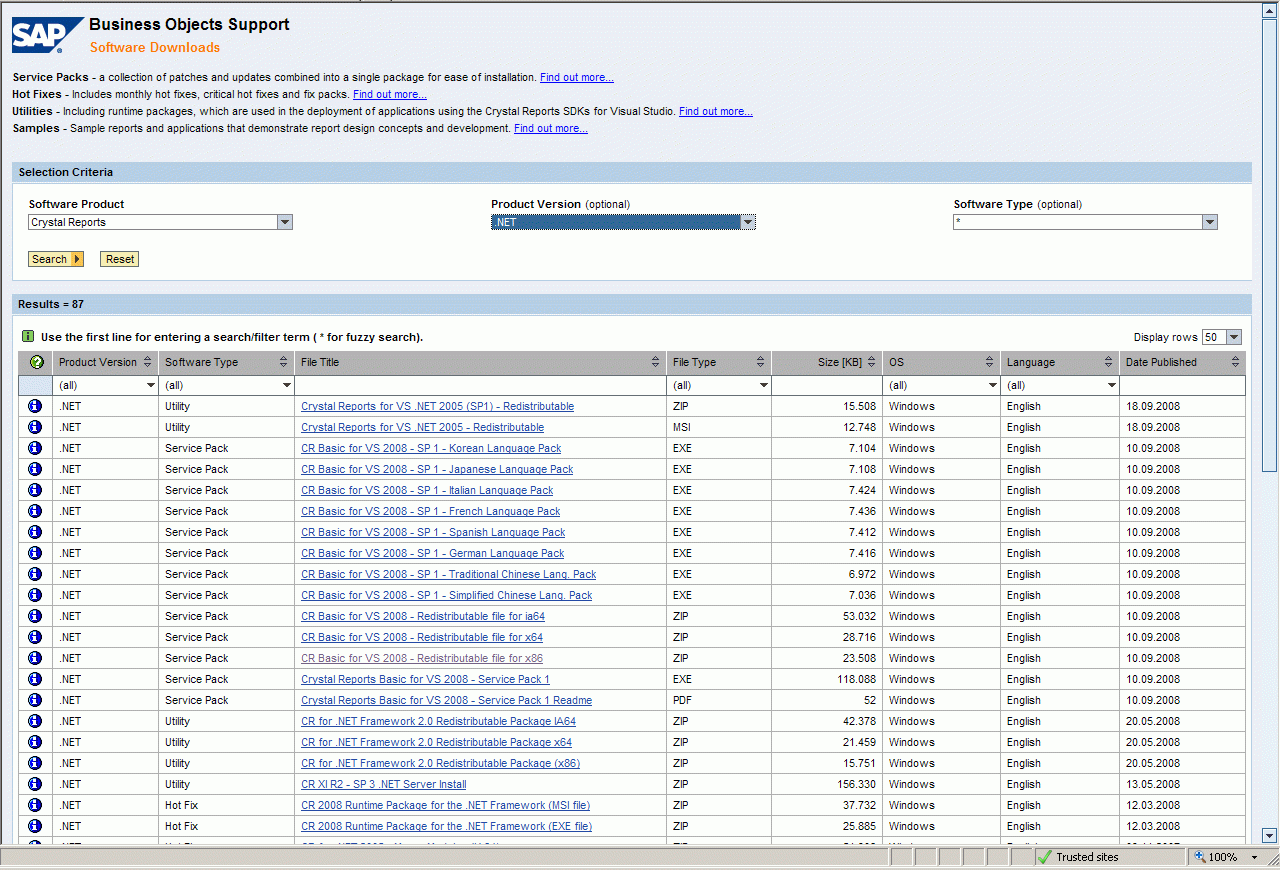Sort by File Type column arrows
Viewport: 1280px width, 870px height.
pos(760,362)
